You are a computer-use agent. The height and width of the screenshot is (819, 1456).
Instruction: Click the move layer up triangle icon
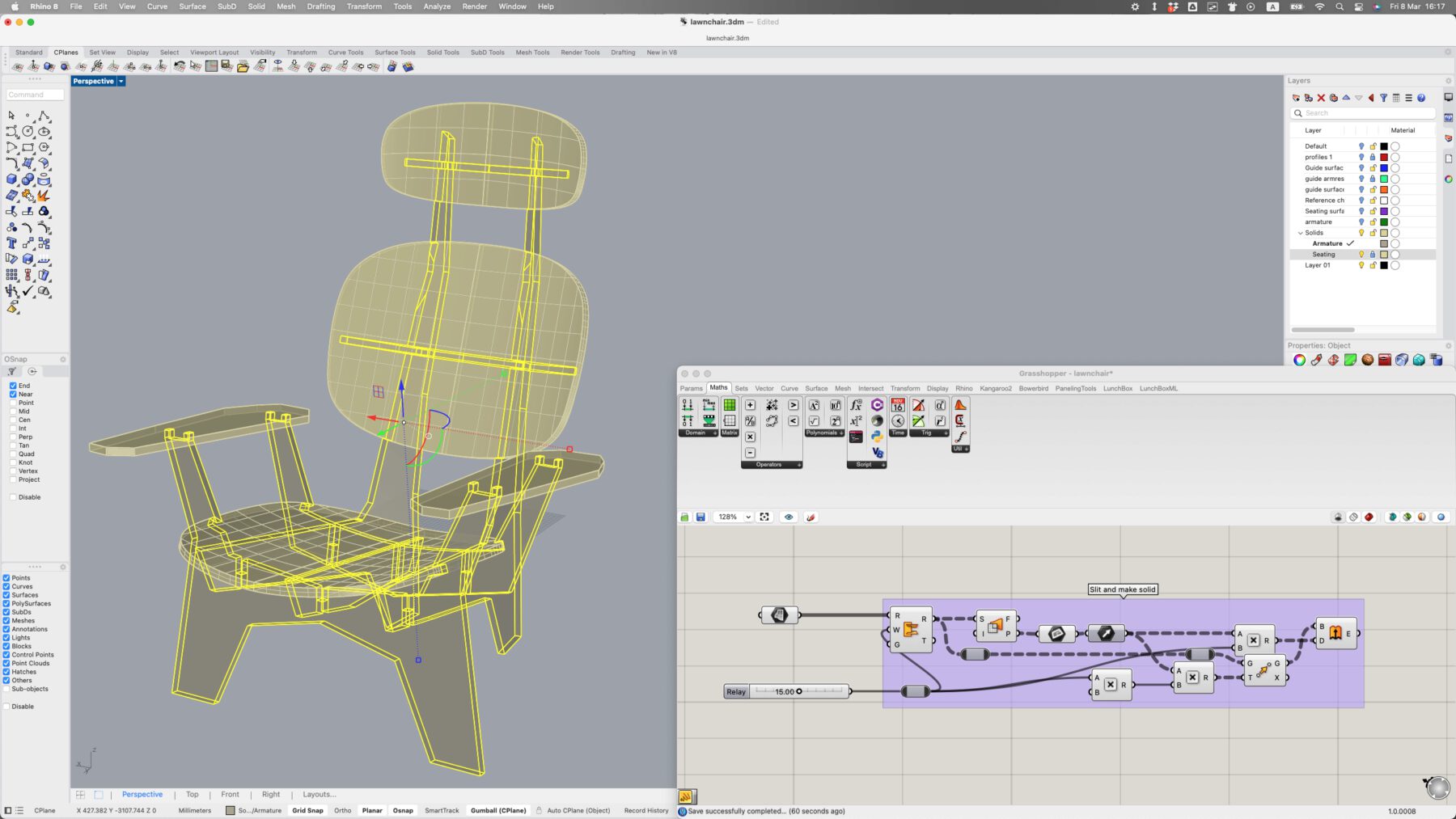pyautogui.click(x=1346, y=98)
